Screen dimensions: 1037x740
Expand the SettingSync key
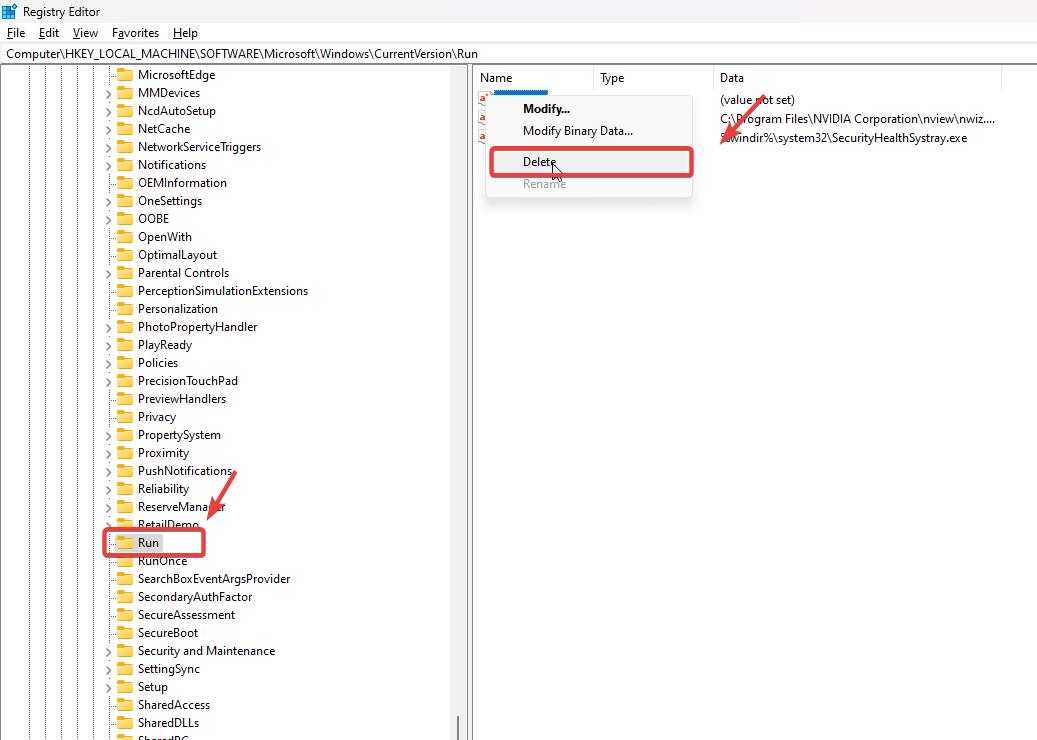coord(108,670)
